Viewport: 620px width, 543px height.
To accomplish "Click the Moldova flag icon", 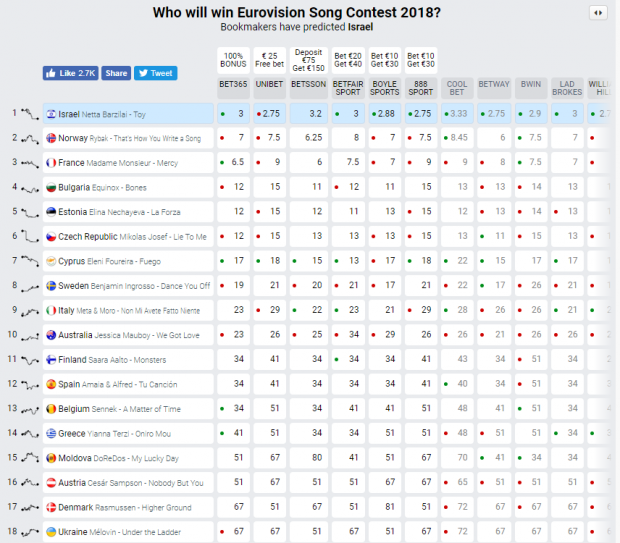I will [51, 458].
